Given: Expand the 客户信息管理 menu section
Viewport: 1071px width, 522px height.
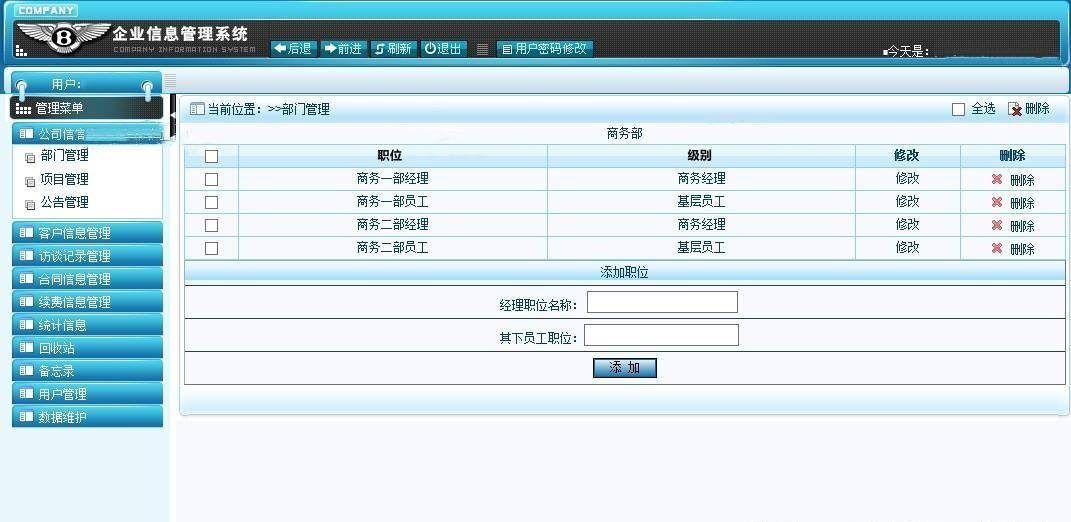Looking at the screenshot, I should (87, 232).
